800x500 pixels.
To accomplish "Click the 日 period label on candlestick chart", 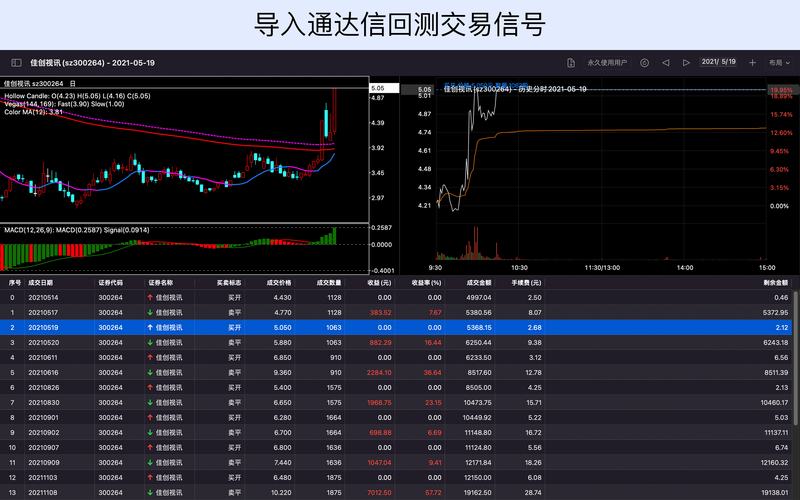I will pos(73,84).
